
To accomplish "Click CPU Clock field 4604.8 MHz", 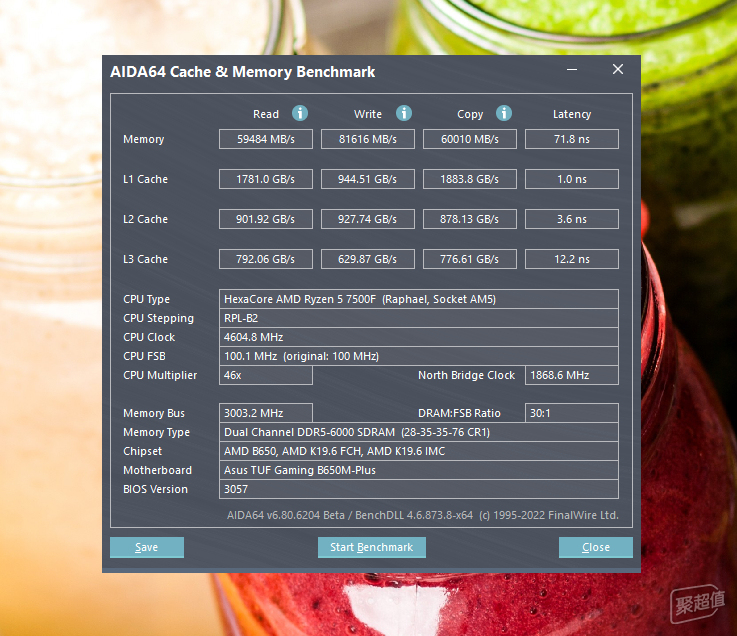I will coord(419,337).
